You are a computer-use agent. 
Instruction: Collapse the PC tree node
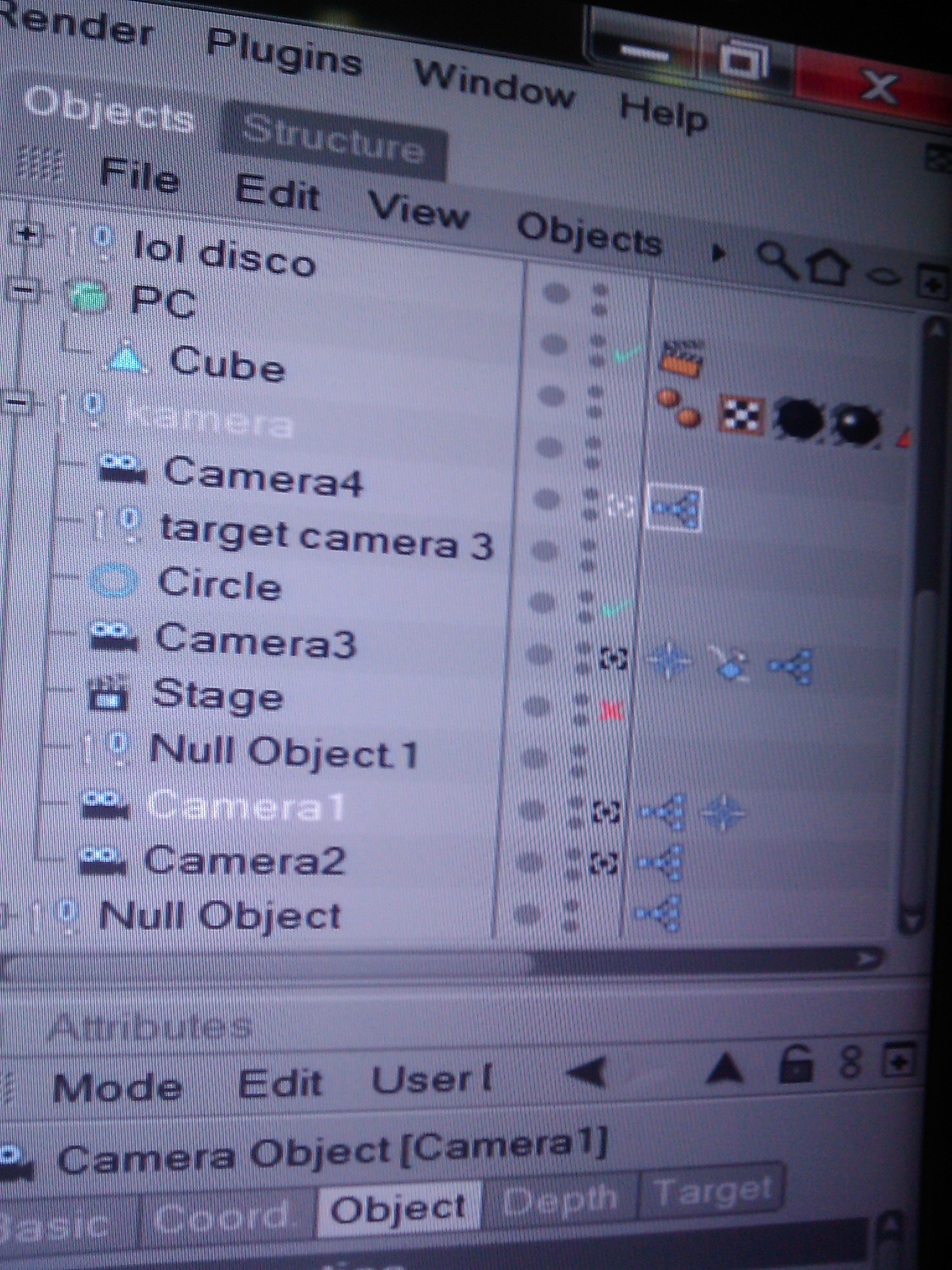coord(24,290)
